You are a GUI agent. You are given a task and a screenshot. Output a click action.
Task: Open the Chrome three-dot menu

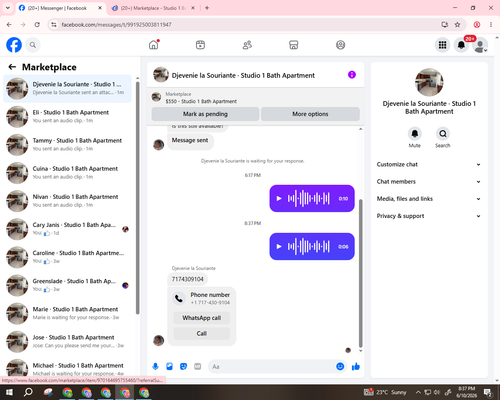[x=491, y=24]
